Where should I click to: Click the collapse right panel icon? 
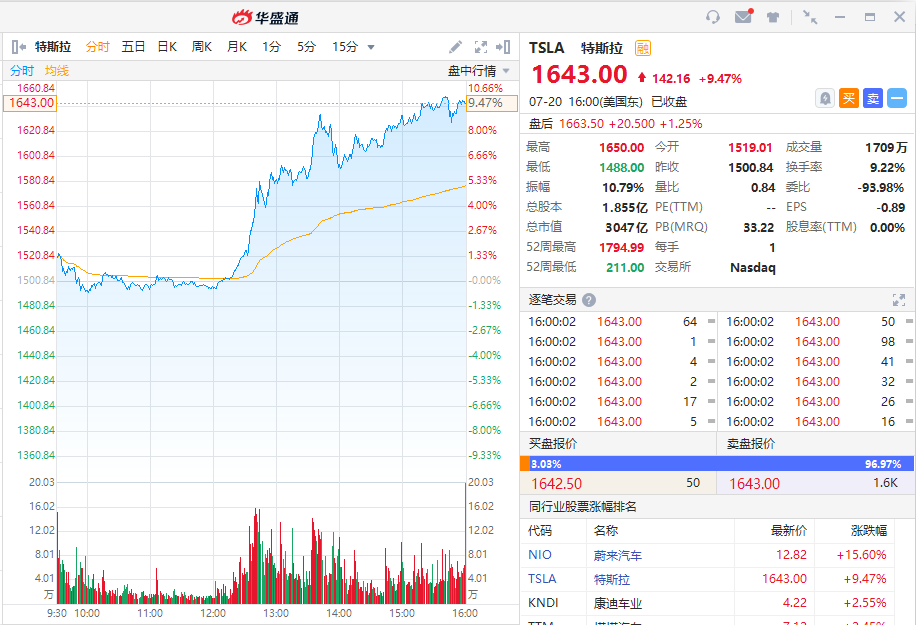[x=503, y=47]
